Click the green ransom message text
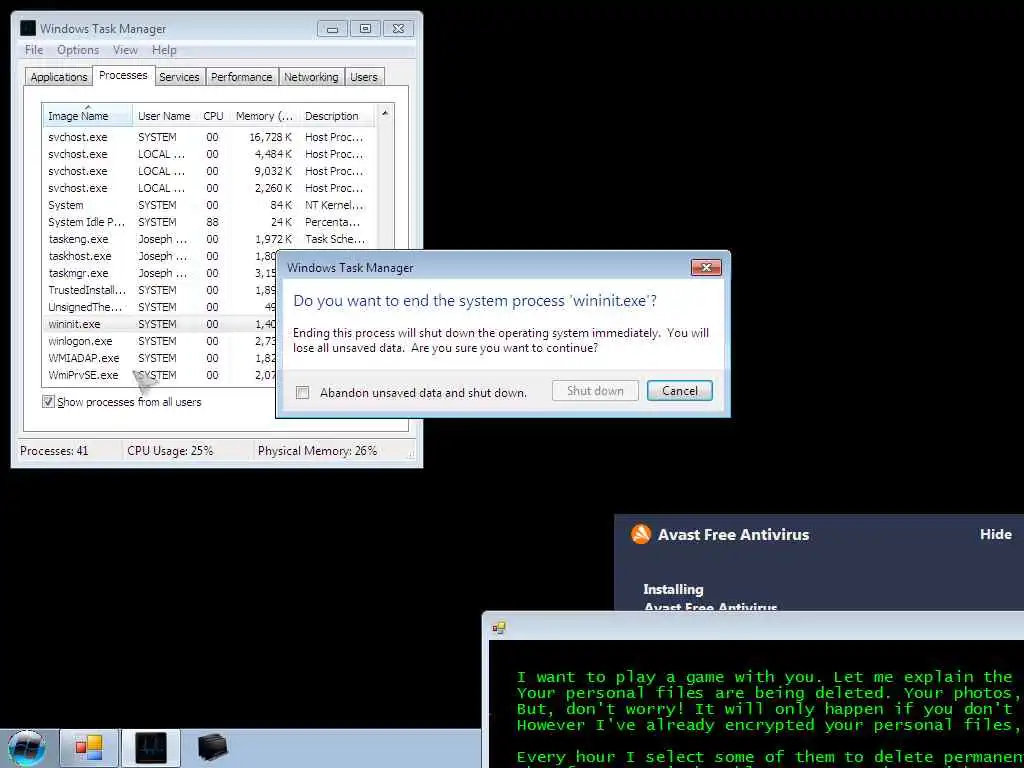Screen dimensions: 1024x768 769,717
